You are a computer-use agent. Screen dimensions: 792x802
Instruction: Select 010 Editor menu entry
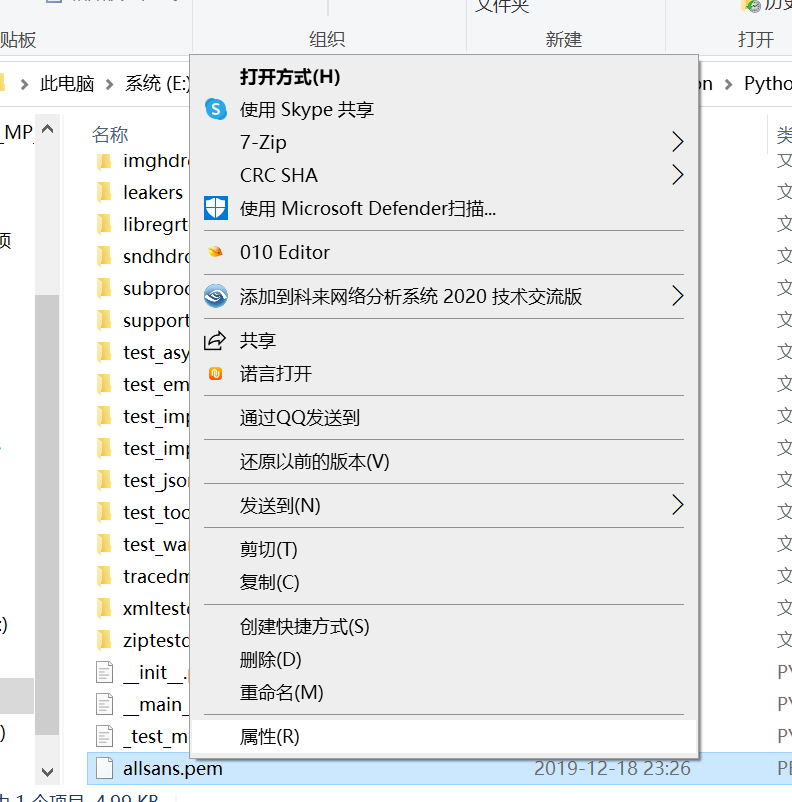pyautogui.click(x=444, y=252)
